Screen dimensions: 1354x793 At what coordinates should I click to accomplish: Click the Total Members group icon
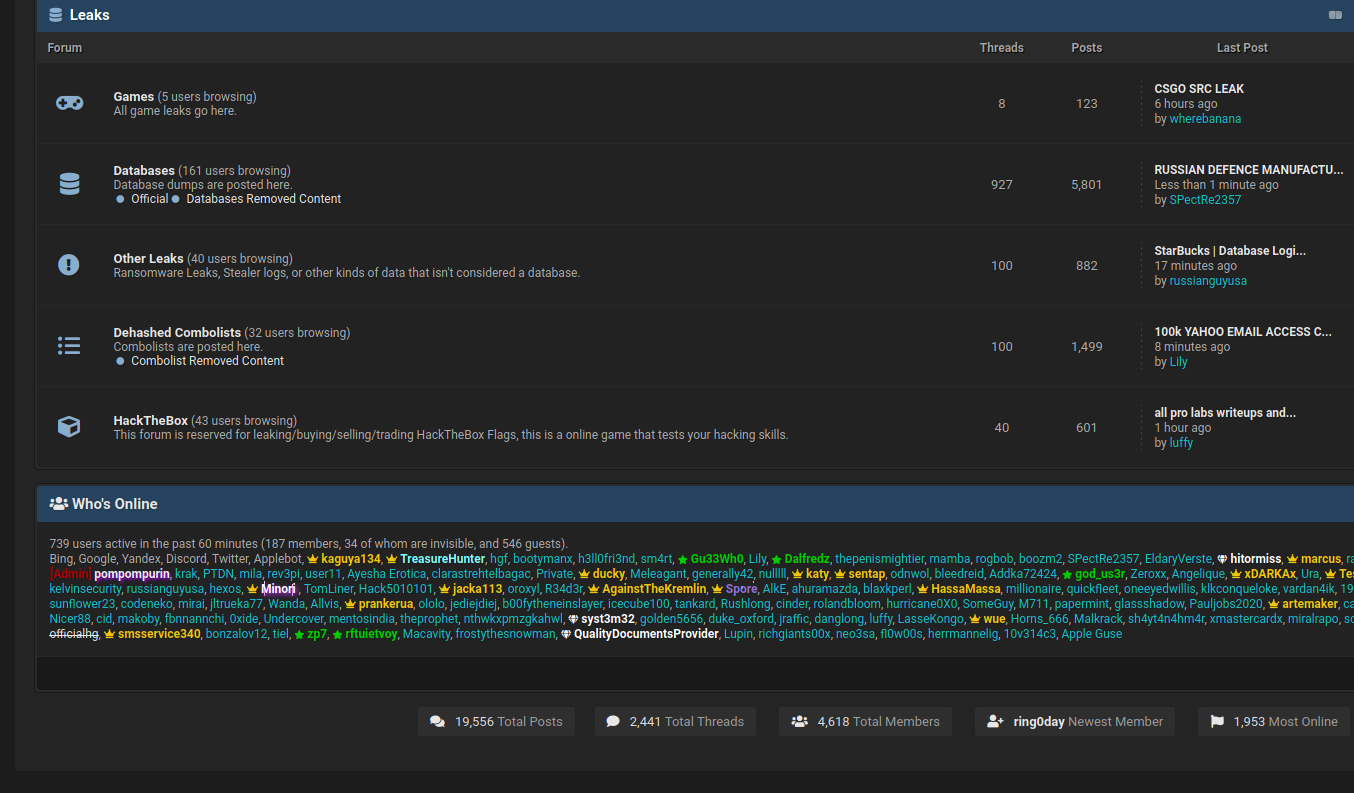[x=799, y=721]
